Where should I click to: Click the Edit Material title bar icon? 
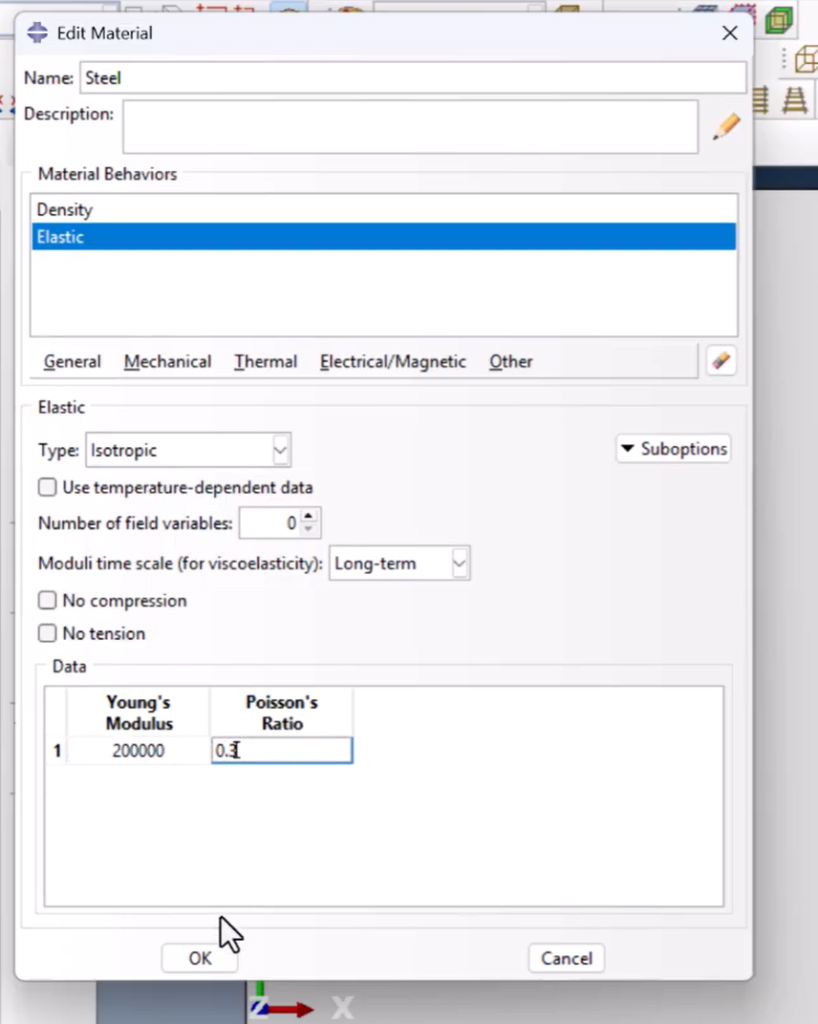point(37,33)
